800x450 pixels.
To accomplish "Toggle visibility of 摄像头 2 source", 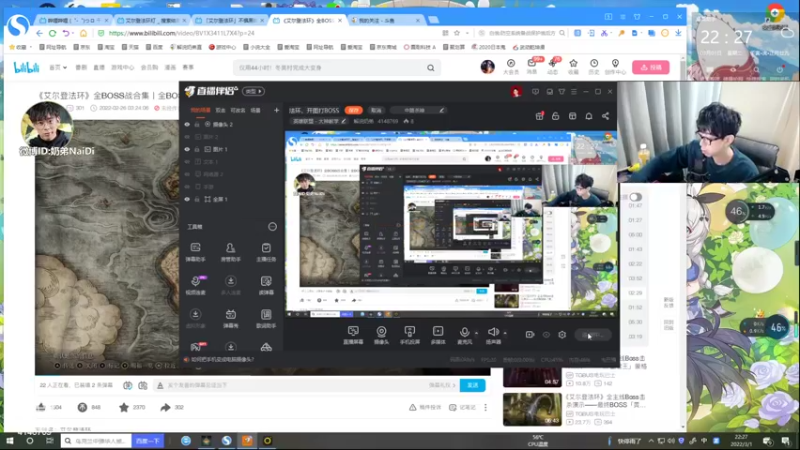I will click(187, 124).
